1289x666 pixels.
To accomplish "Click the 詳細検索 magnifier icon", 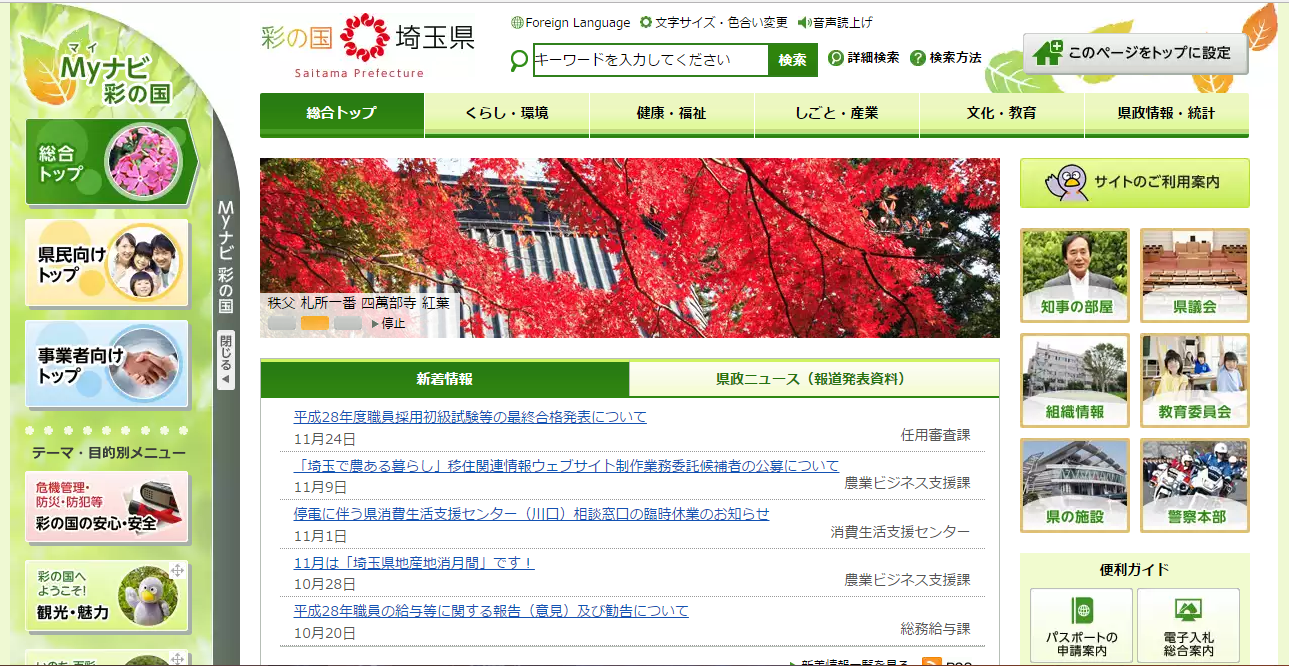I will coord(836,58).
